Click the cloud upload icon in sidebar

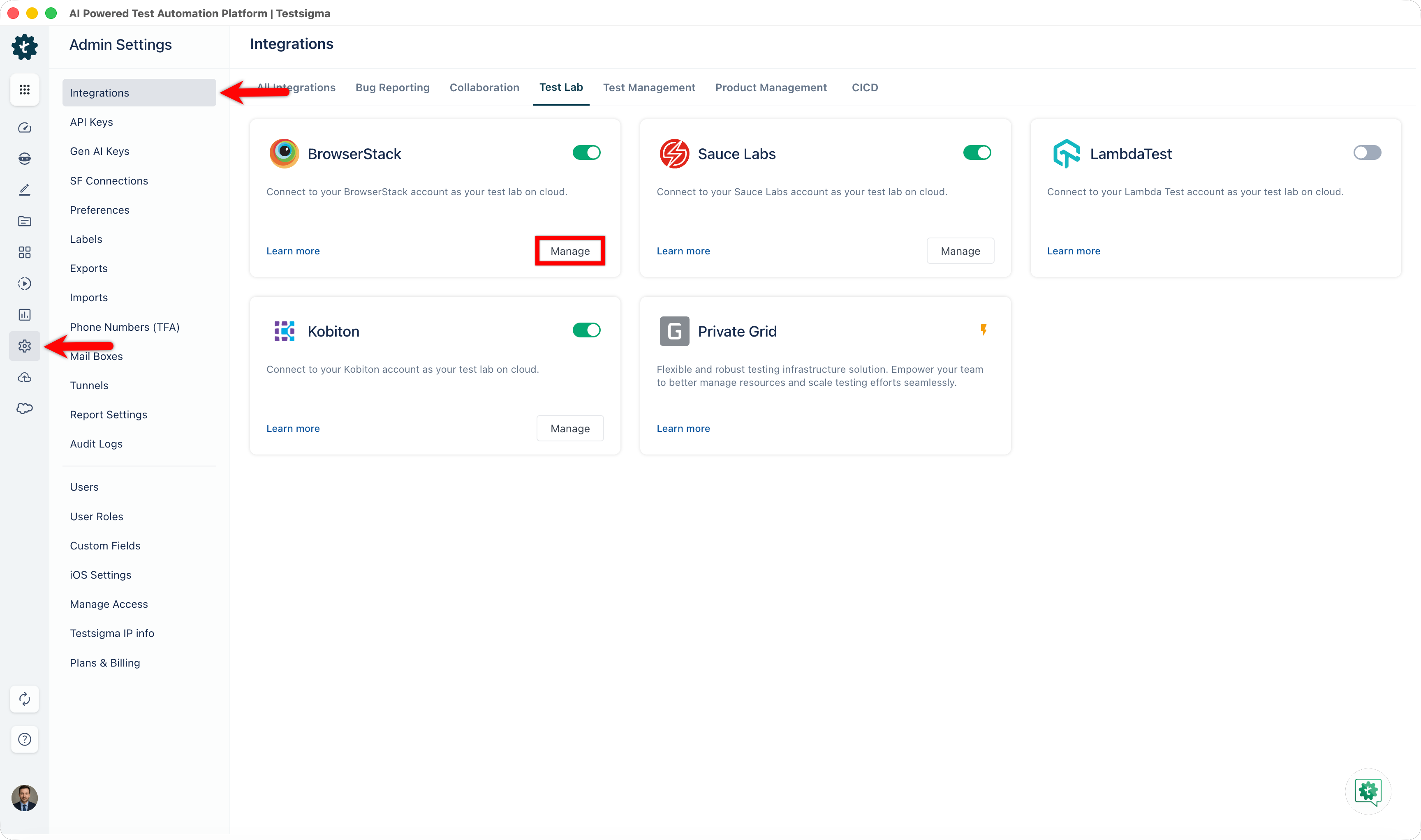(x=24, y=377)
